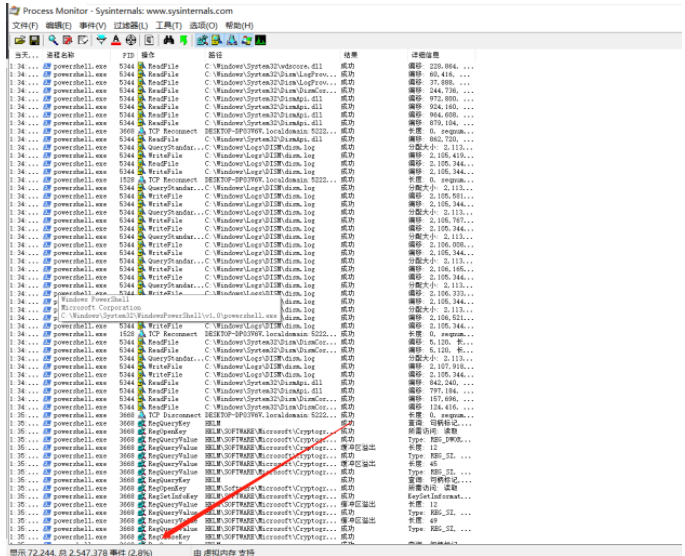This screenshot has width=685, height=556.
Task: Open the filter funnel dialog
Action: coord(101,40)
